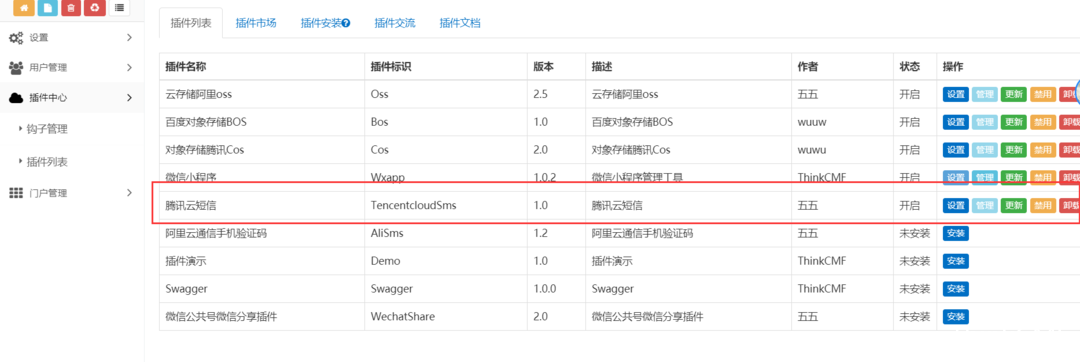Open 插件列表 in the sidebar
This screenshot has height=362, width=1080.
[x=46, y=162]
